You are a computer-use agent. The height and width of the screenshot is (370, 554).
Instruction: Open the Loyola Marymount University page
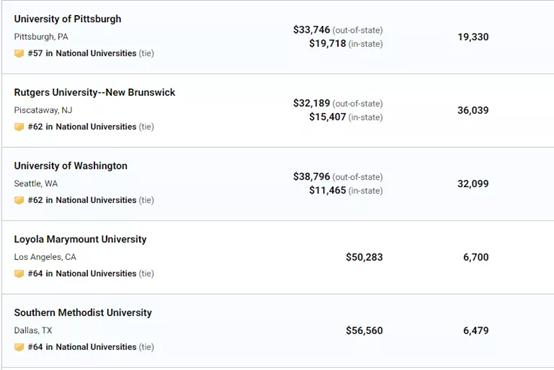point(80,239)
